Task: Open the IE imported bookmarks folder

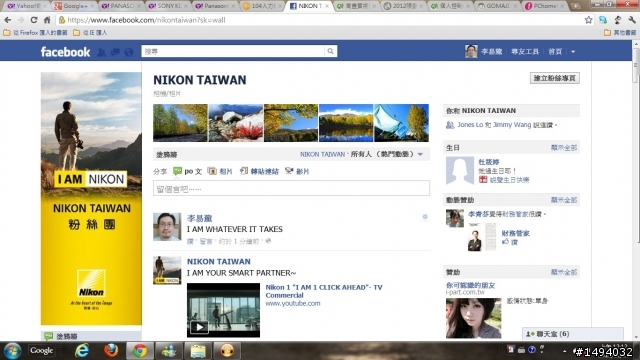Action: click(x=90, y=33)
